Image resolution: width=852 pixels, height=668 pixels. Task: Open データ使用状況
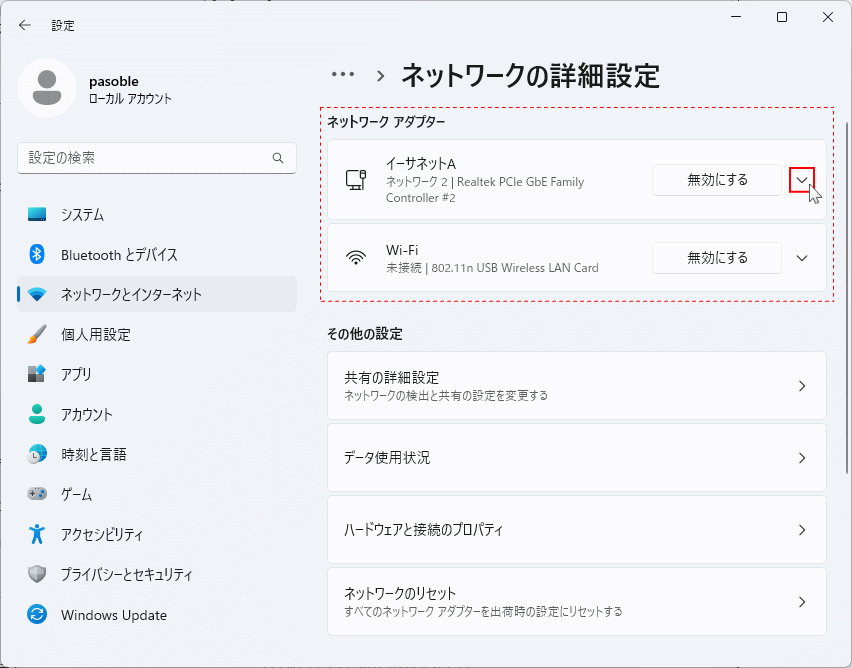[x=576, y=458]
